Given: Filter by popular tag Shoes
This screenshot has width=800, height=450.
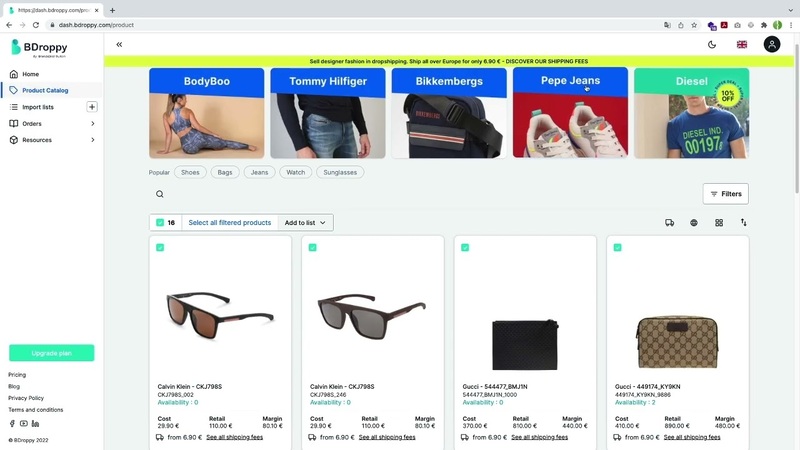Looking at the screenshot, I should [x=190, y=172].
